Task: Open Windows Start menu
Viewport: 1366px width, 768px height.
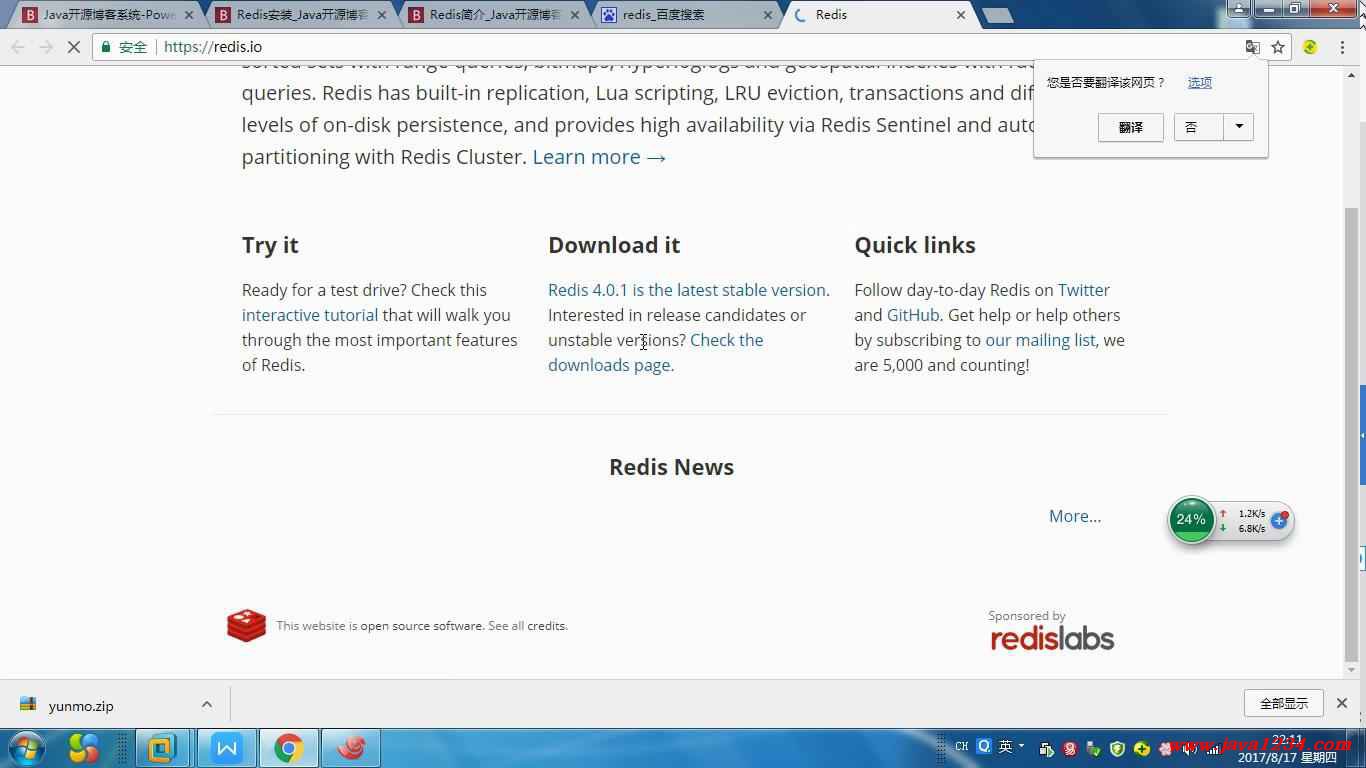Action: (26, 748)
